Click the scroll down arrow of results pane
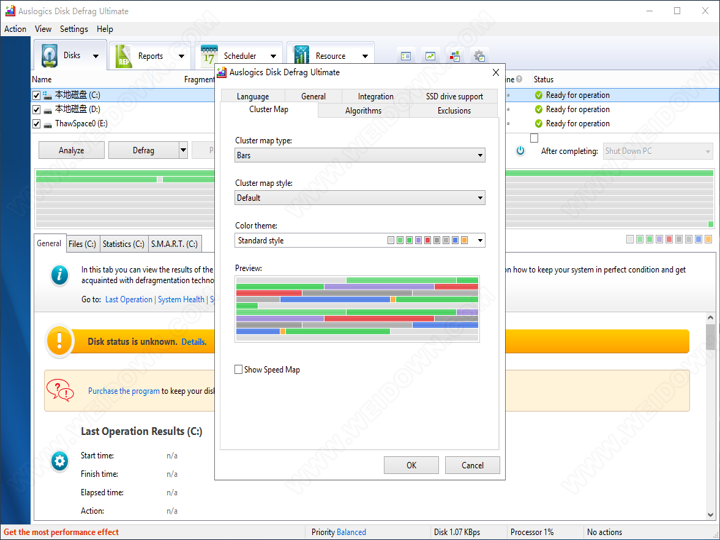This screenshot has height=540, width=720. coord(710,515)
